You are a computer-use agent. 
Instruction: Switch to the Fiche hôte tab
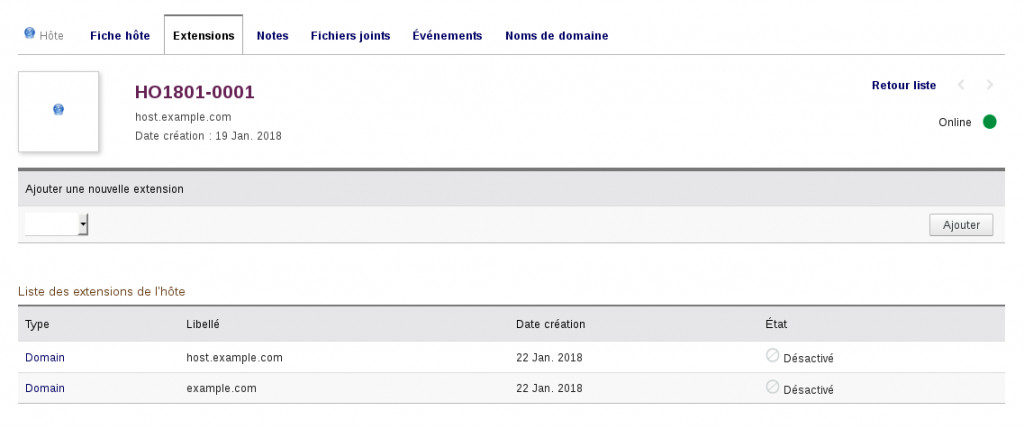pos(120,35)
